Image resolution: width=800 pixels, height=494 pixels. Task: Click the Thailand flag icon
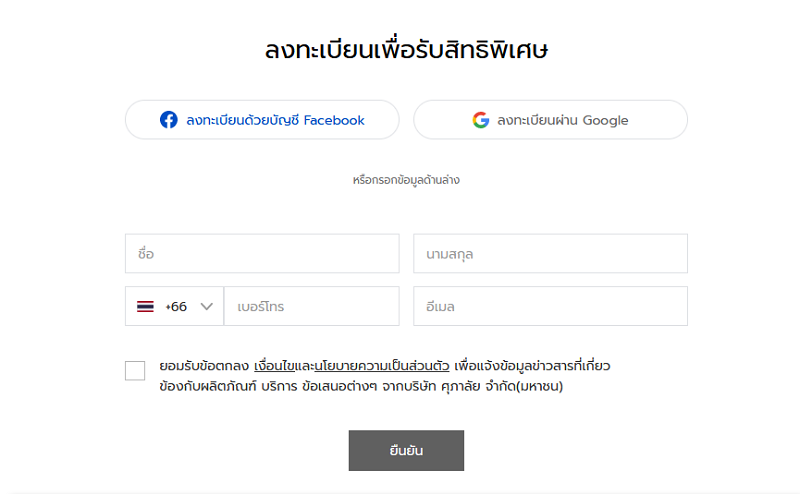(x=145, y=307)
